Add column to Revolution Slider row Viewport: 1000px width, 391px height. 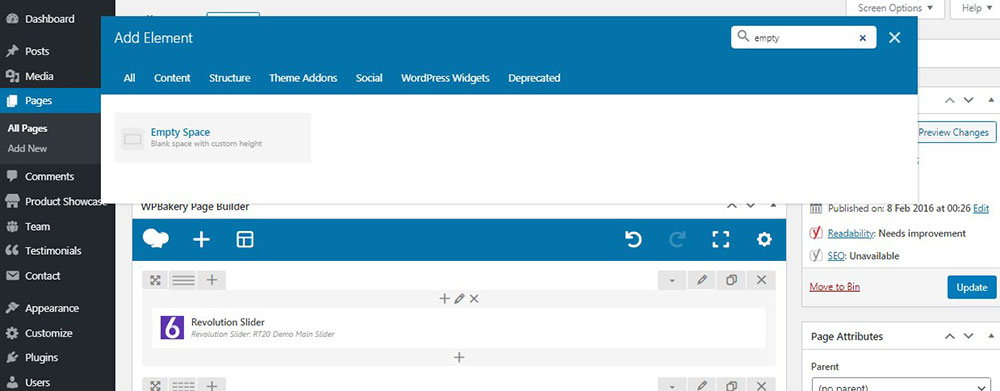(212, 280)
